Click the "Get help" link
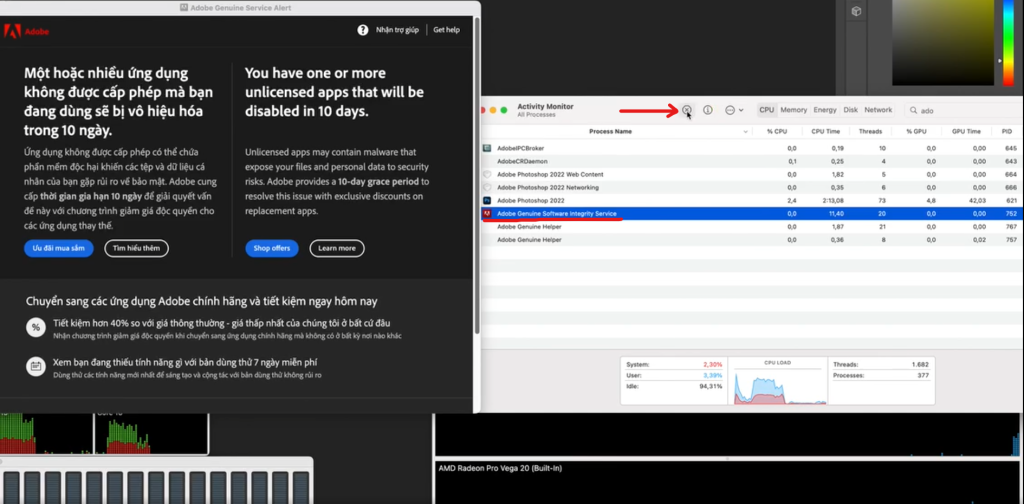Image resolution: width=1024 pixels, height=504 pixels. coord(446,30)
